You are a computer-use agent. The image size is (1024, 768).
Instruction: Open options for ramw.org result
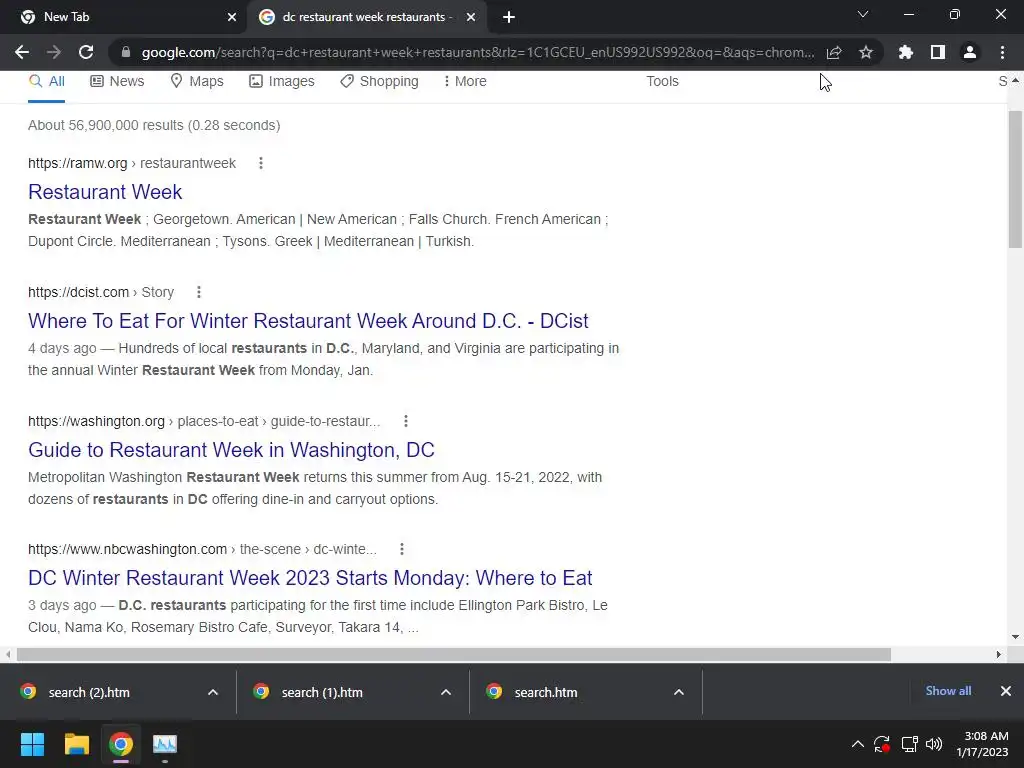(261, 163)
